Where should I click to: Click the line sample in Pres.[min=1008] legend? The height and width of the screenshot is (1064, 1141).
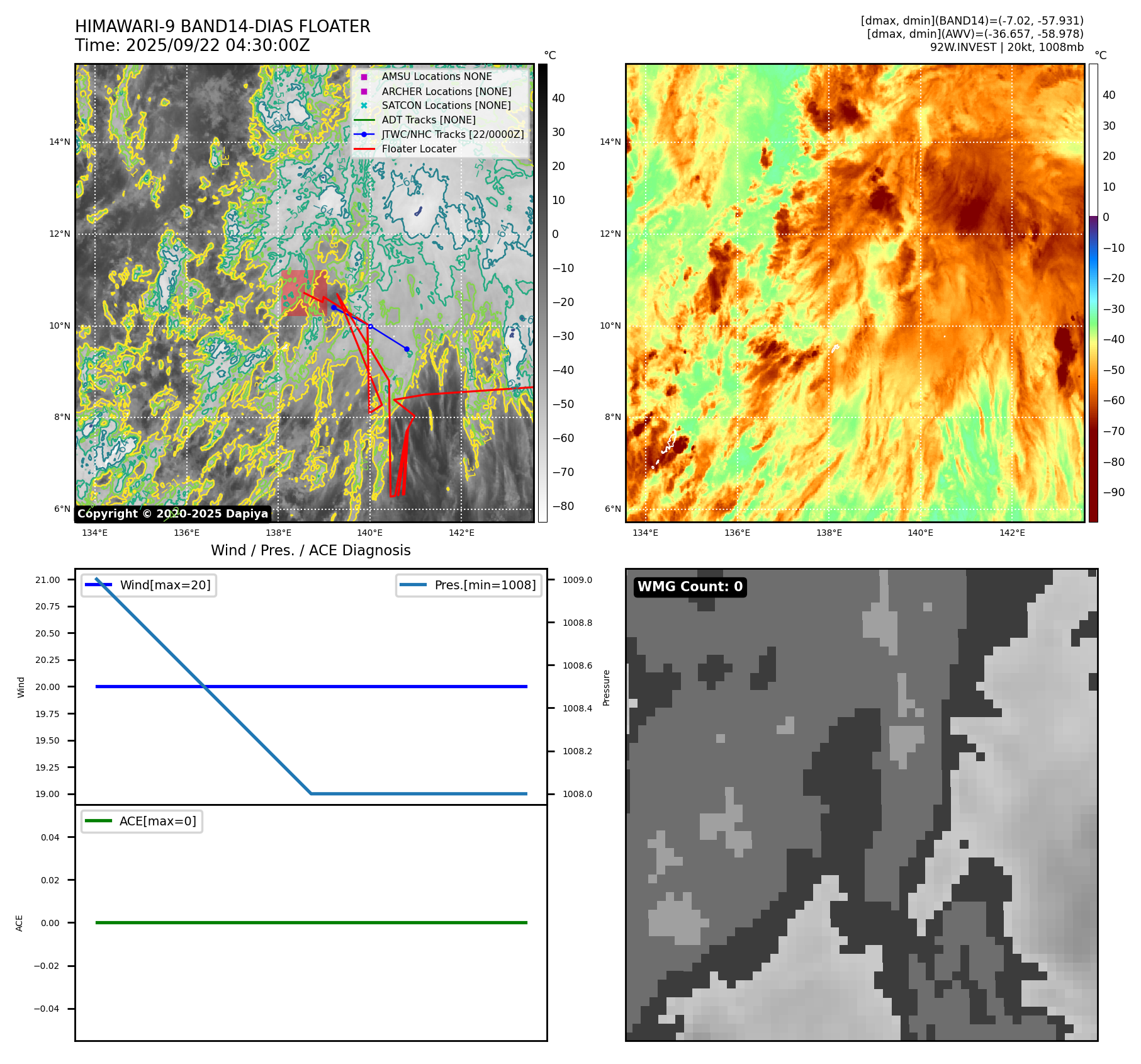[413, 585]
